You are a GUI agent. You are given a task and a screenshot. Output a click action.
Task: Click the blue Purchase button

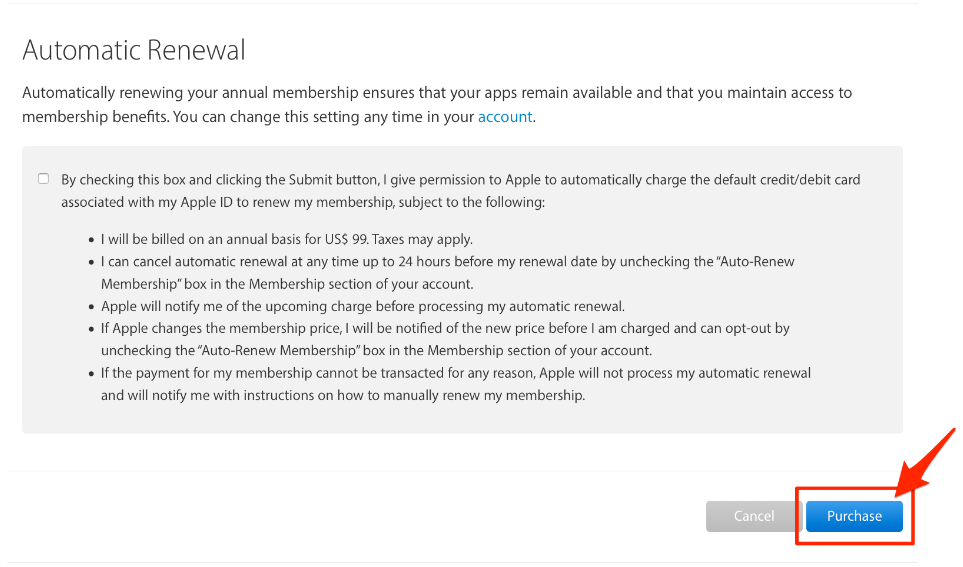pyautogui.click(x=854, y=516)
